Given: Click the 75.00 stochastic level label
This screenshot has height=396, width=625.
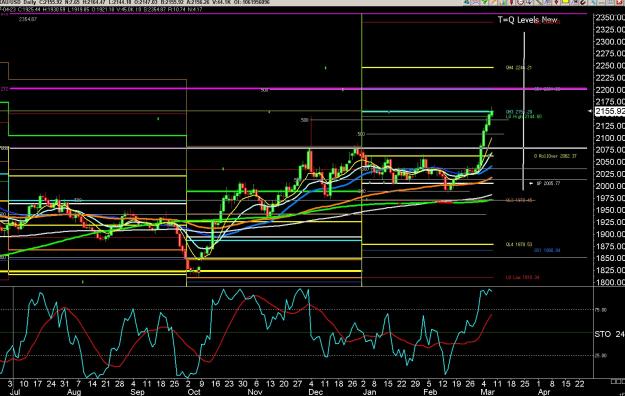Looking at the screenshot, I should click(601, 309).
